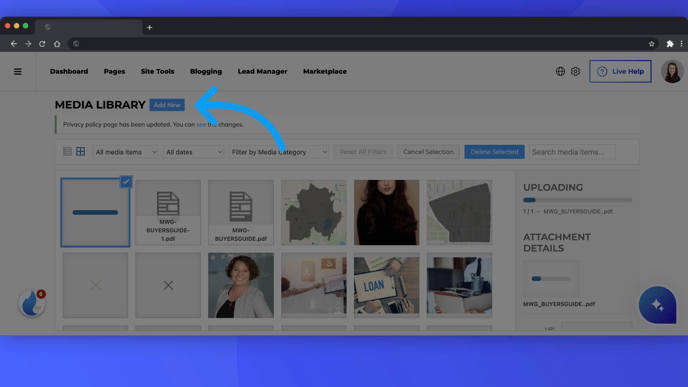
Task: Open Filter by Media Category dropdown
Action: (279, 152)
